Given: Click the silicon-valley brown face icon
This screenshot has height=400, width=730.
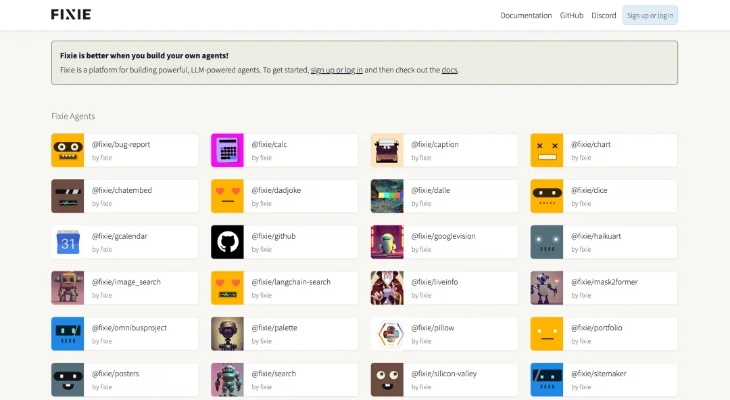Looking at the screenshot, I should pos(387,380).
